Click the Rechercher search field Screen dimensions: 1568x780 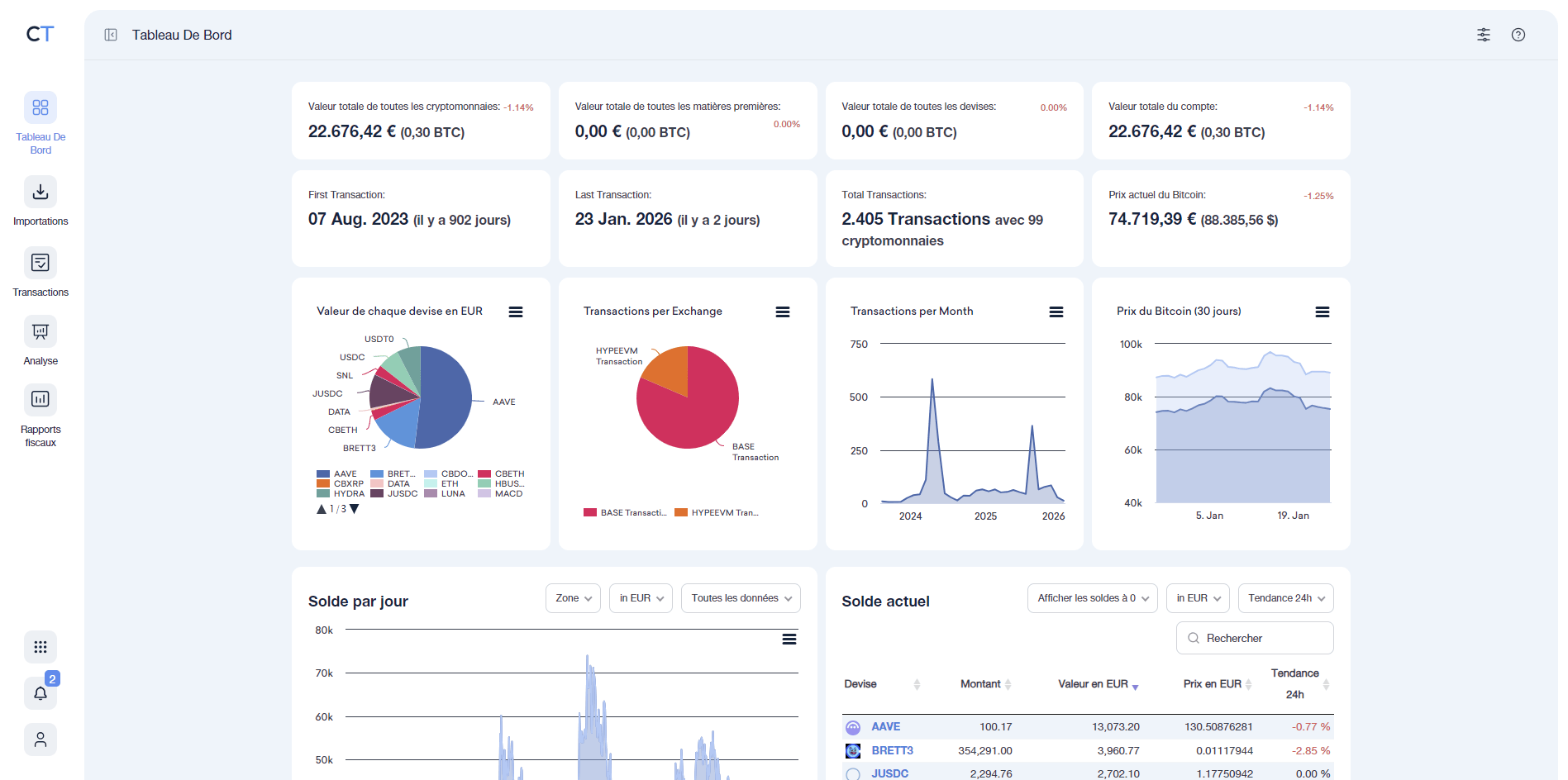tap(1255, 638)
